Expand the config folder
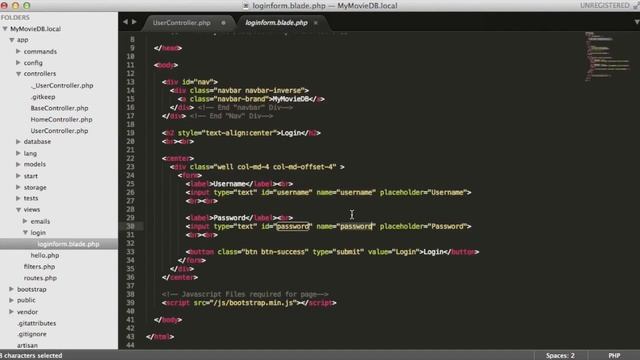The width and height of the screenshot is (640, 360). coord(18,63)
